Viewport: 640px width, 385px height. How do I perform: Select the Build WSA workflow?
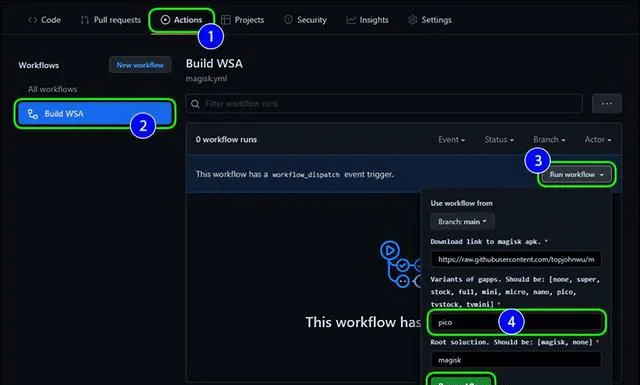95,113
